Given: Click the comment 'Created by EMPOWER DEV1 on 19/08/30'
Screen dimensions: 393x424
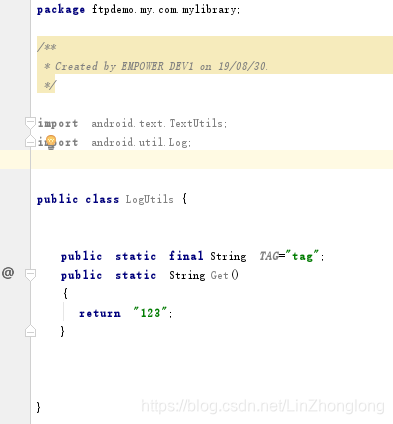Looking at the screenshot, I should pyautogui.click(x=161, y=66).
